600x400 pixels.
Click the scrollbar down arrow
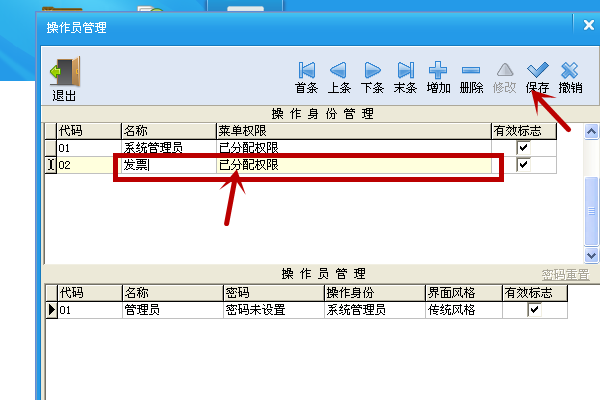(x=591, y=255)
